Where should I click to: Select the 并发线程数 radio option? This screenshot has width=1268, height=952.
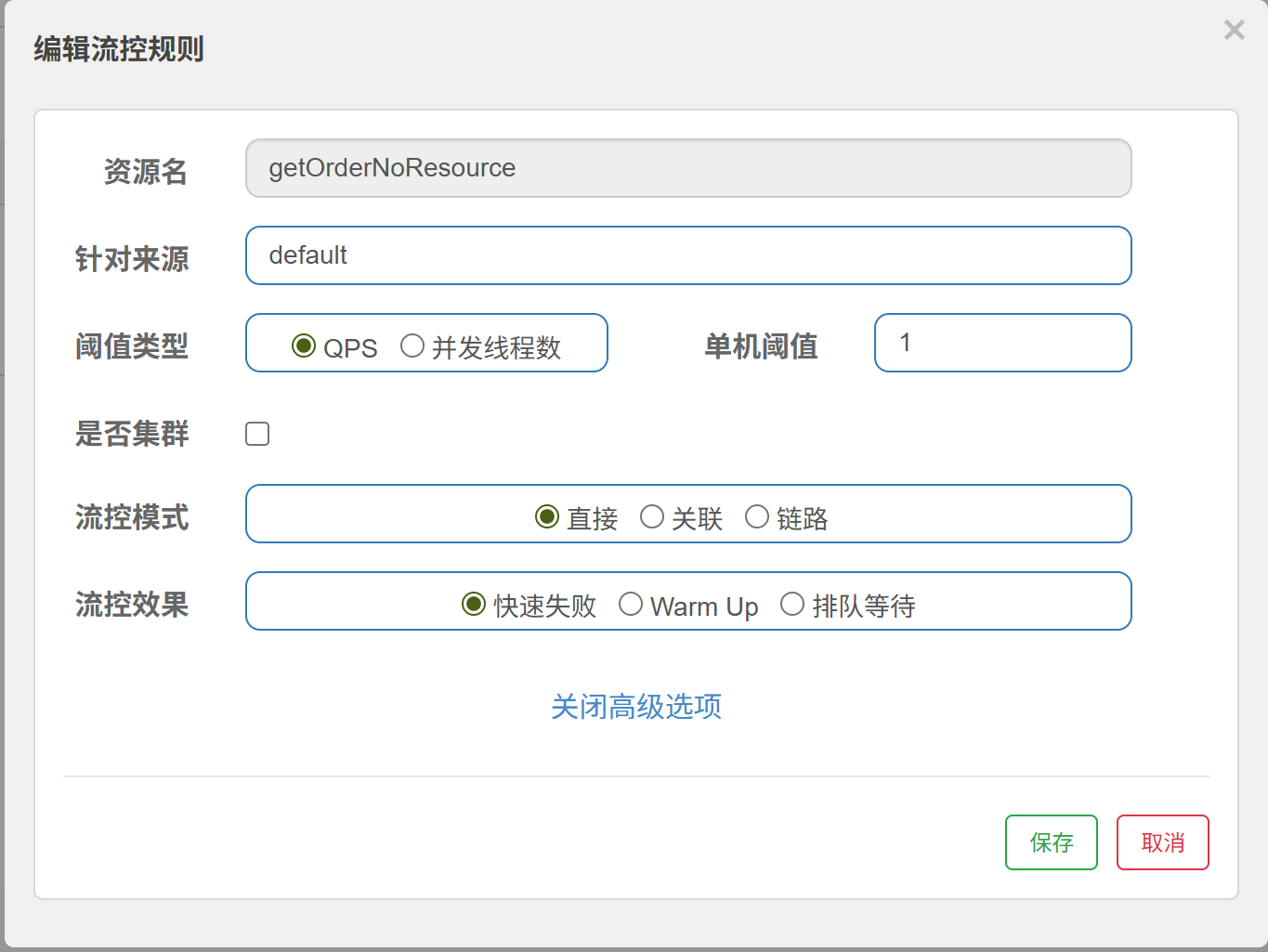pyautogui.click(x=412, y=346)
